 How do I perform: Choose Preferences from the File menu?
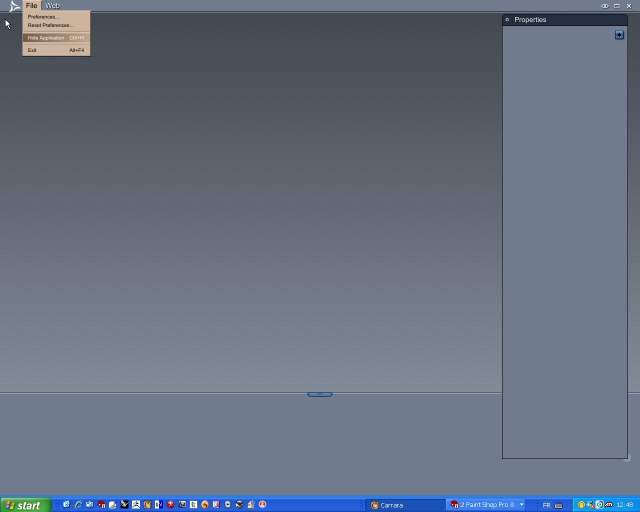[x=56, y=17]
